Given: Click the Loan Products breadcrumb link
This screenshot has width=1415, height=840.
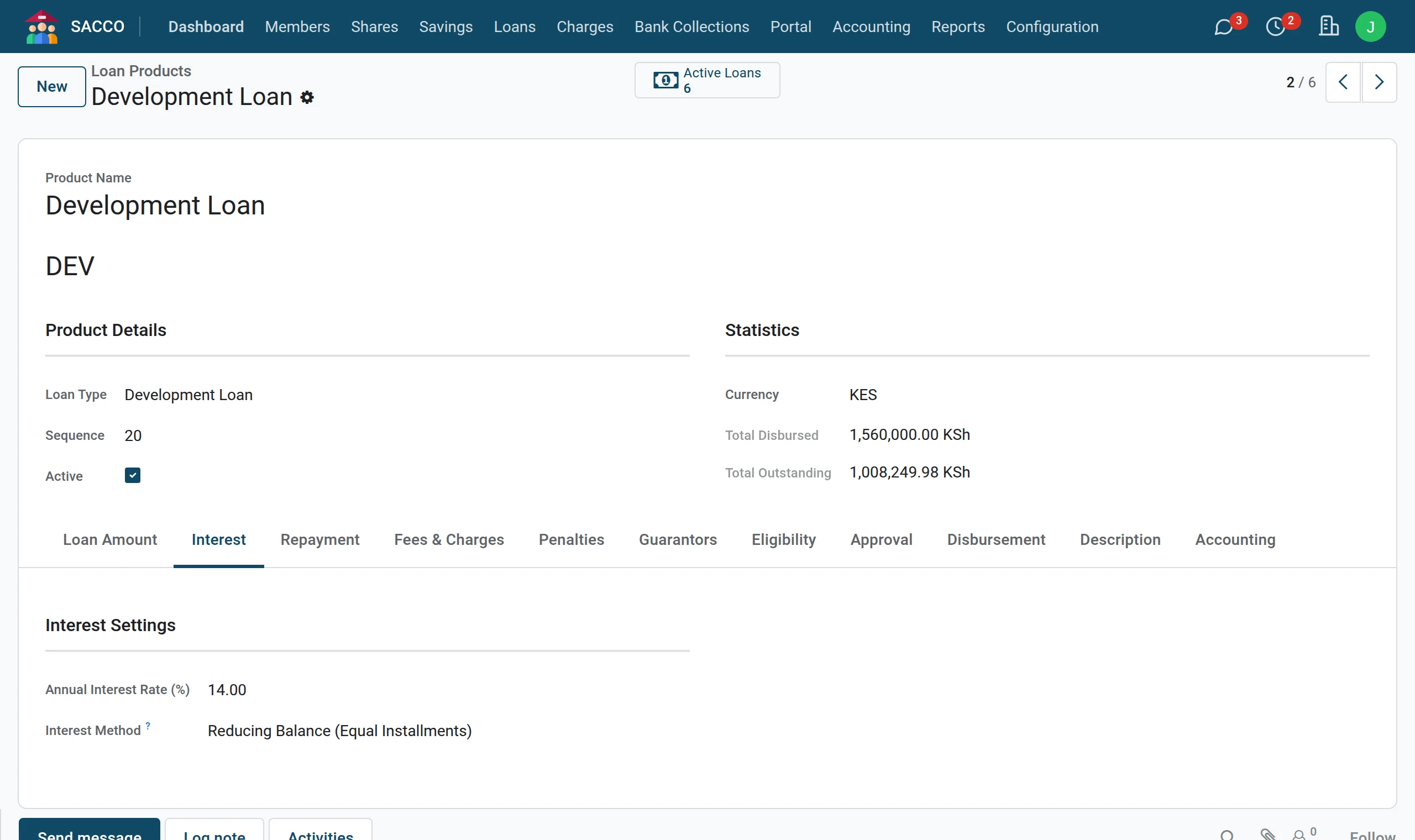Looking at the screenshot, I should pos(141,71).
